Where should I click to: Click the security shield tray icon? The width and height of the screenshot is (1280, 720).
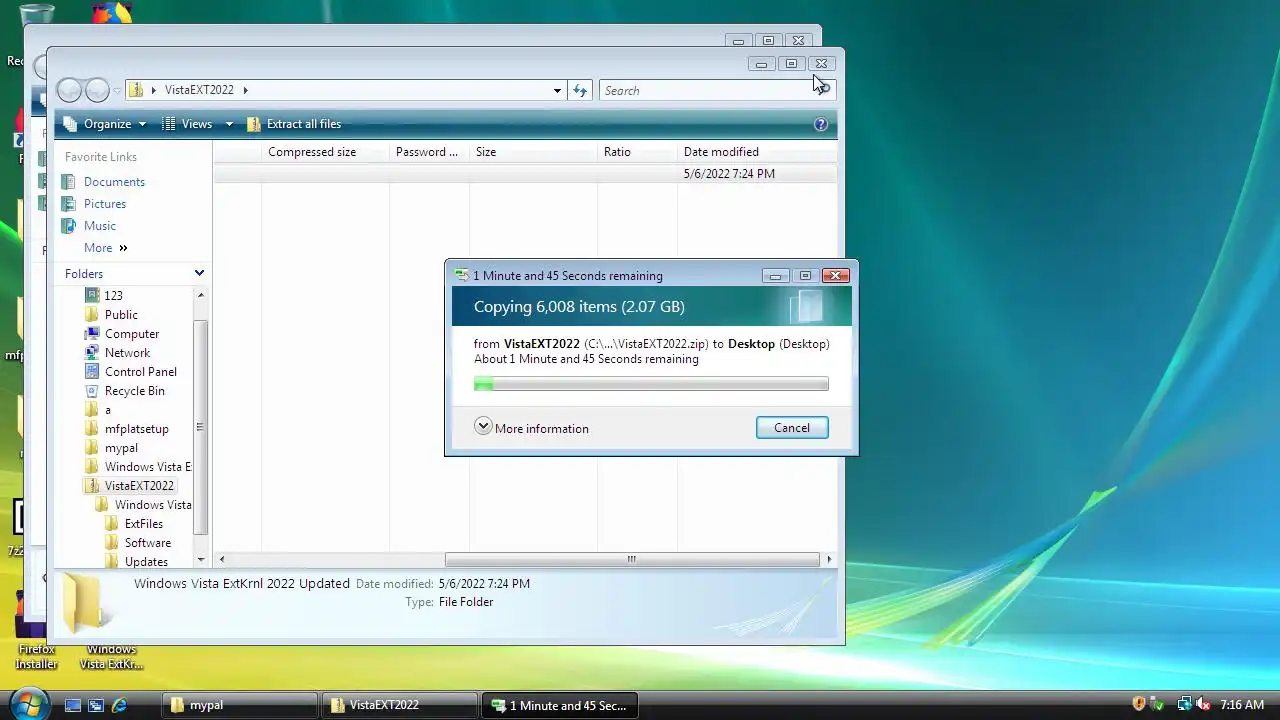pos(1138,705)
